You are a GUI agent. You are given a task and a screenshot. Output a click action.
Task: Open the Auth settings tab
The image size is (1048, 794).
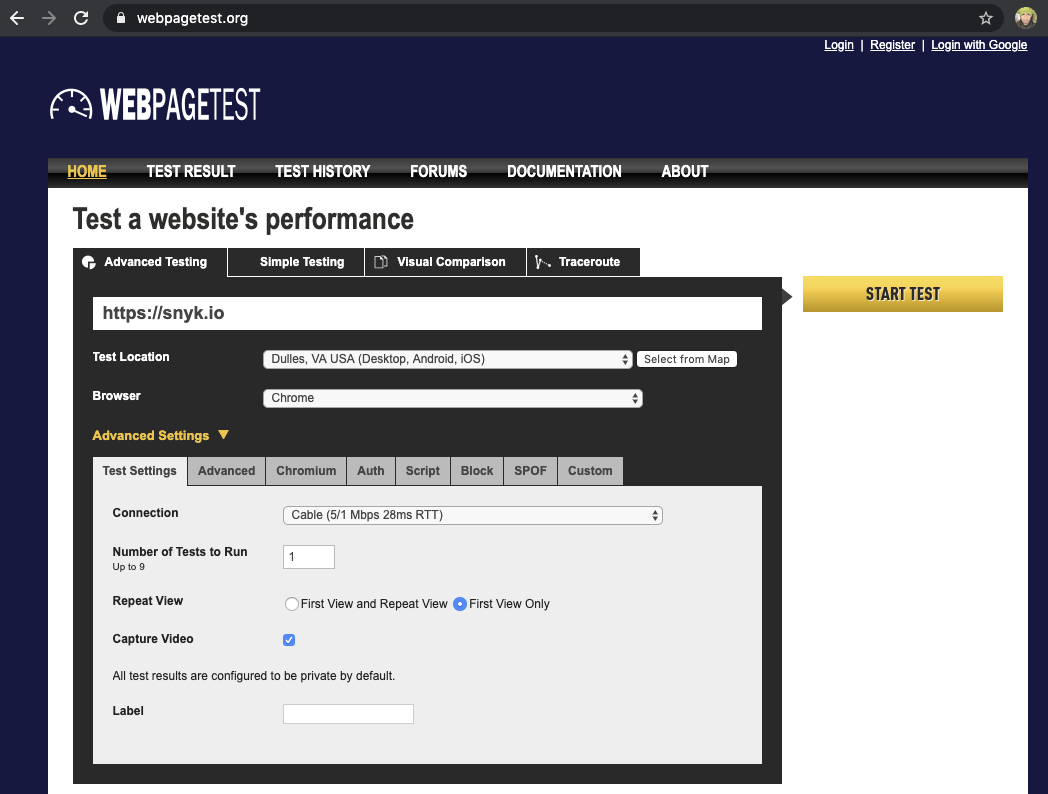[371, 471]
